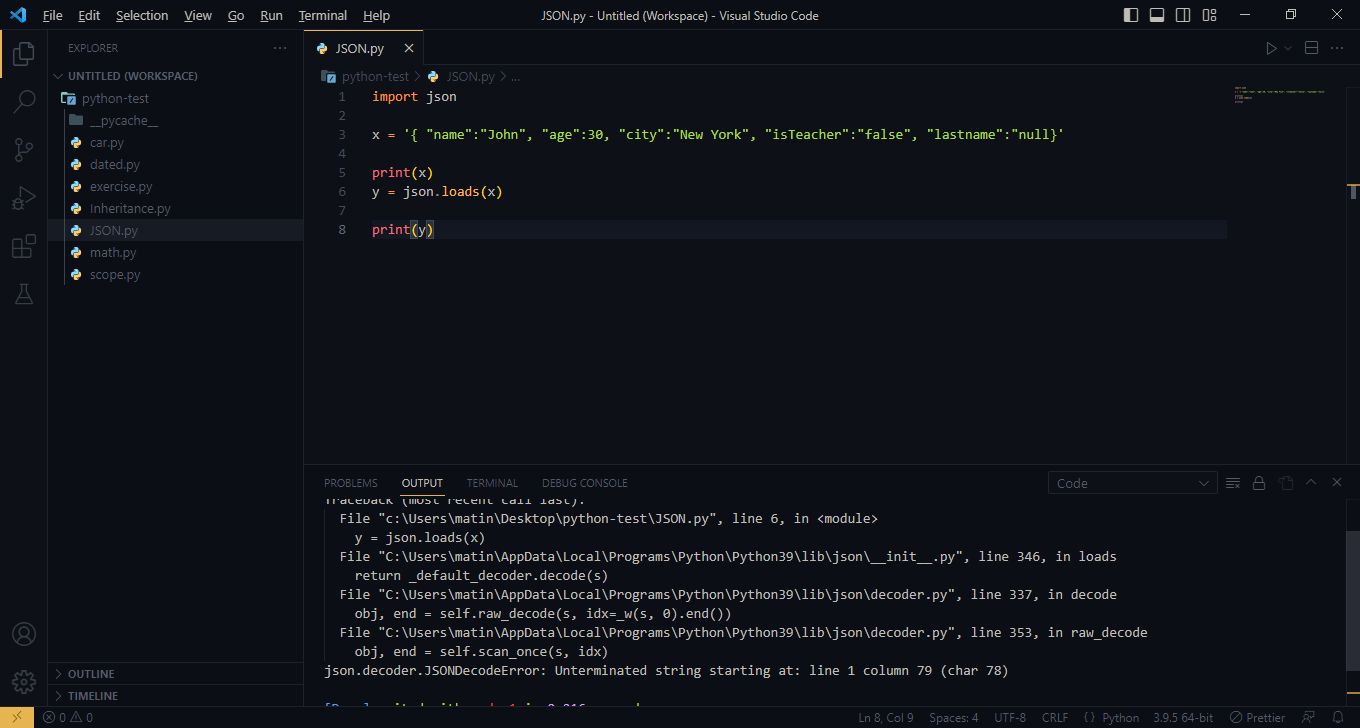Click the Run Python File play button
1360x728 pixels.
coord(1271,48)
